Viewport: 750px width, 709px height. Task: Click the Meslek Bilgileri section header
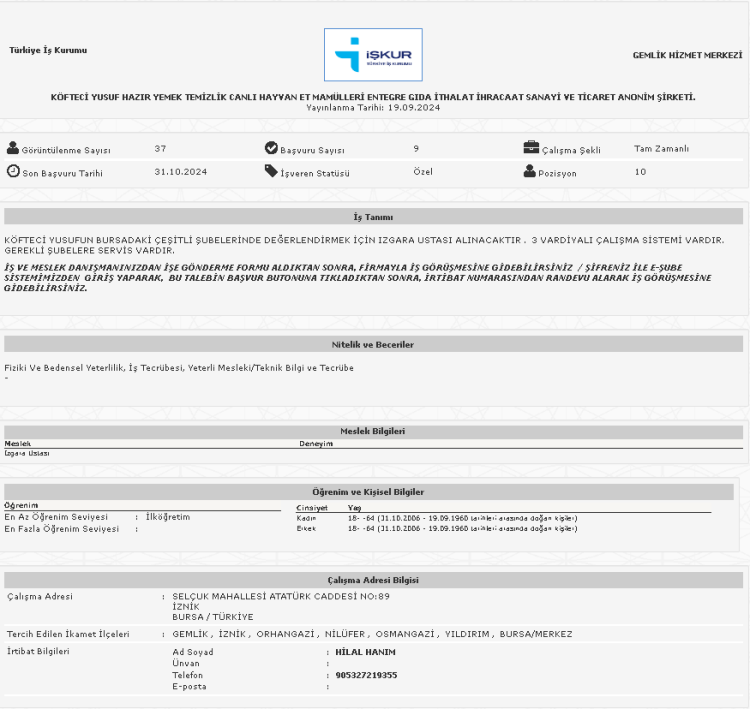coord(373,431)
